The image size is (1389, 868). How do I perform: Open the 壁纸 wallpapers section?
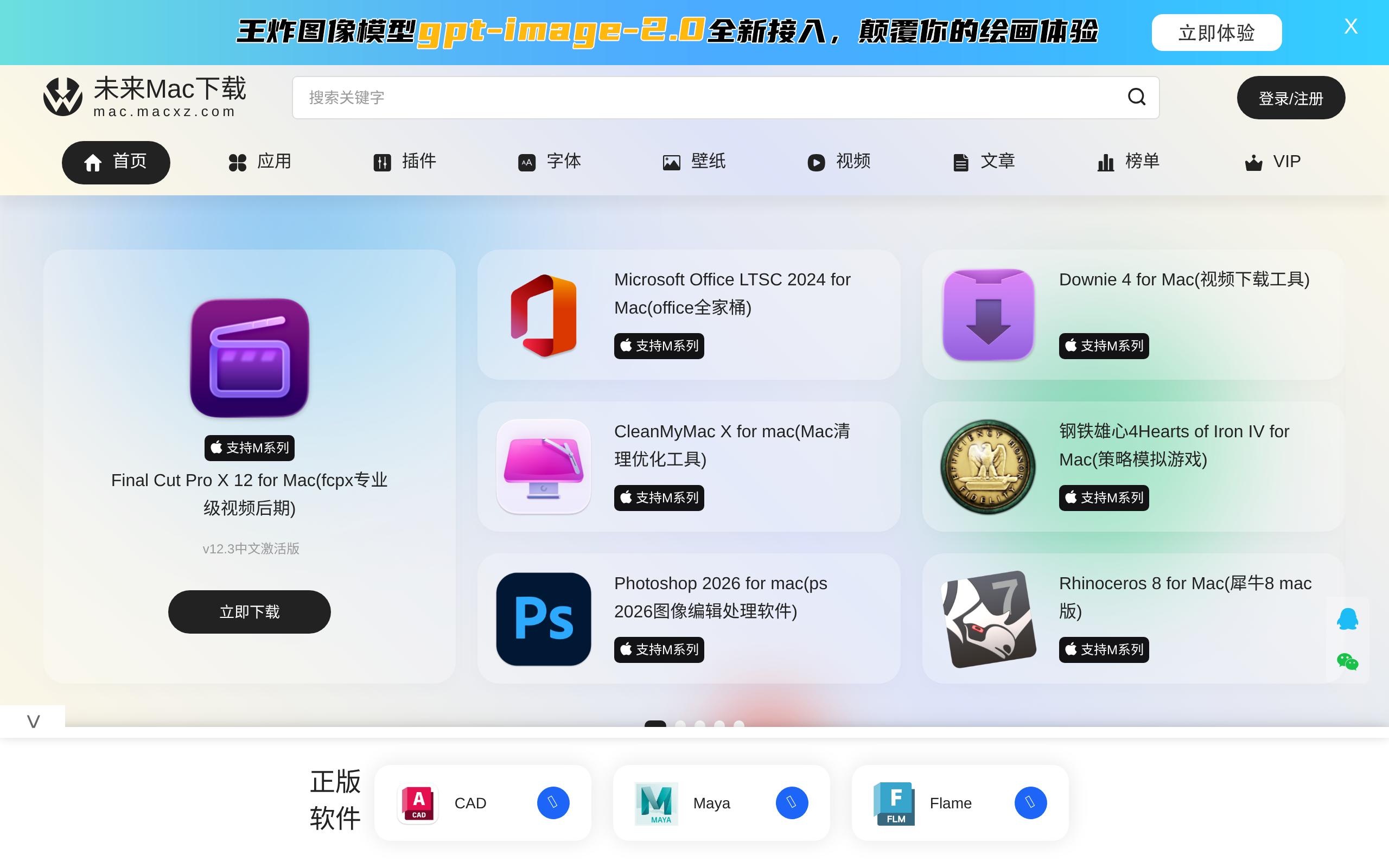pos(694,162)
